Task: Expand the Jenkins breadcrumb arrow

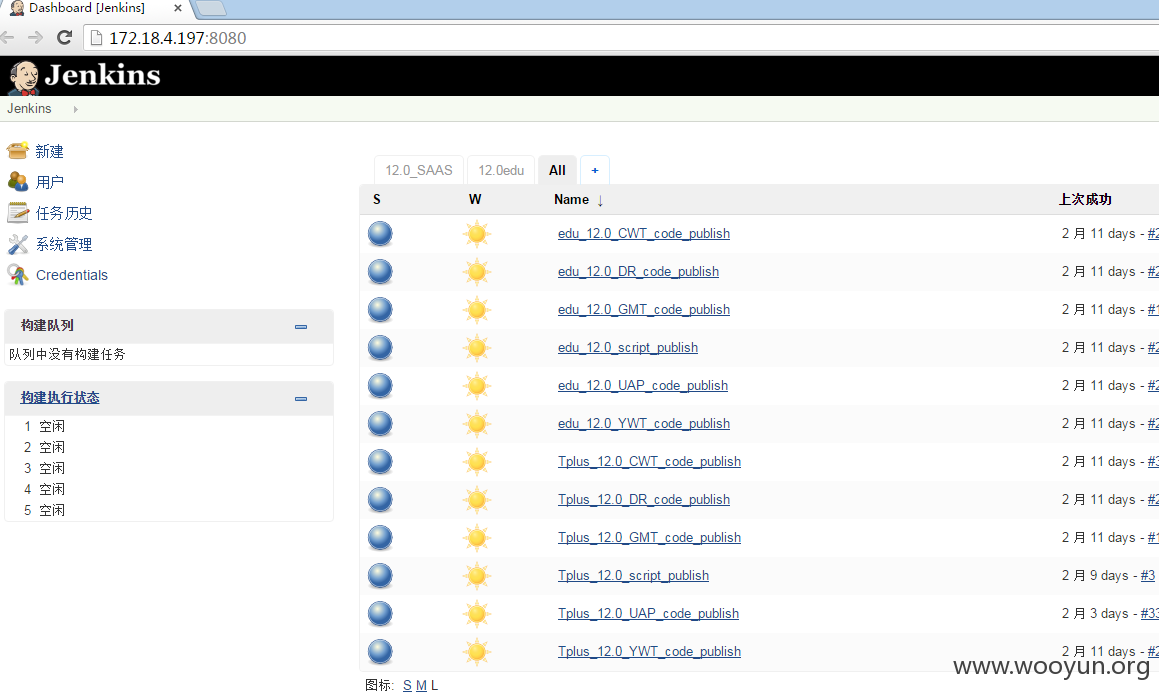Action: click(x=75, y=109)
